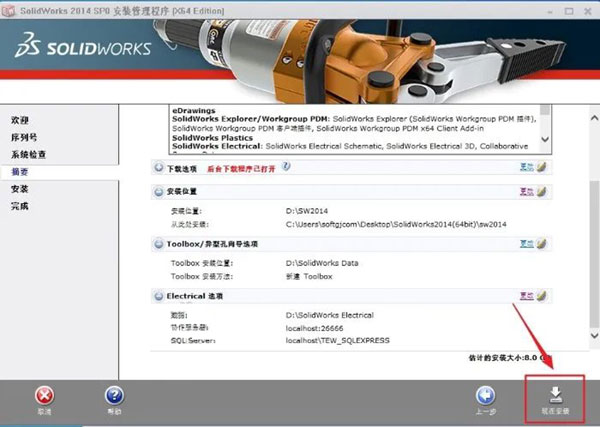This screenshot has height=427, width=600.
Task: Close the installer window
Action: [588, 11]
